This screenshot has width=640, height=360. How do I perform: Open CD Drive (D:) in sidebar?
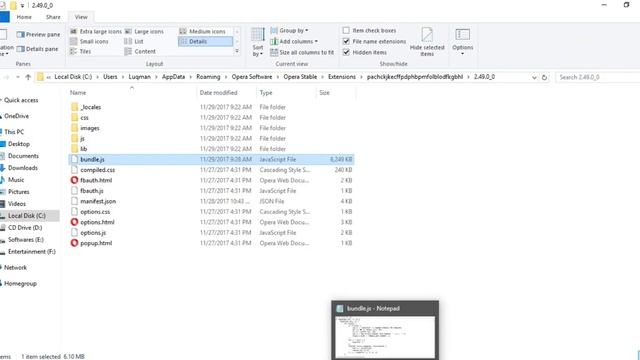tap(25, 228)
